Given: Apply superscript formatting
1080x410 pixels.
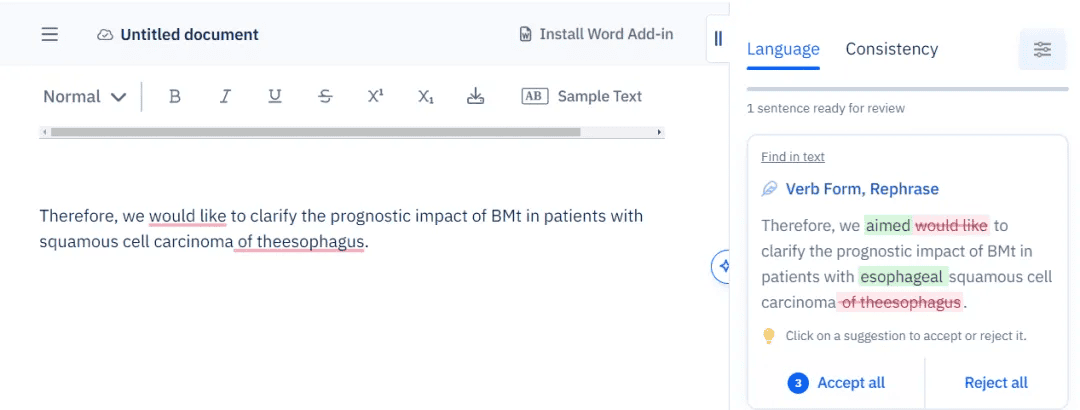Looking at the screenshot, I should coord(375,96).
